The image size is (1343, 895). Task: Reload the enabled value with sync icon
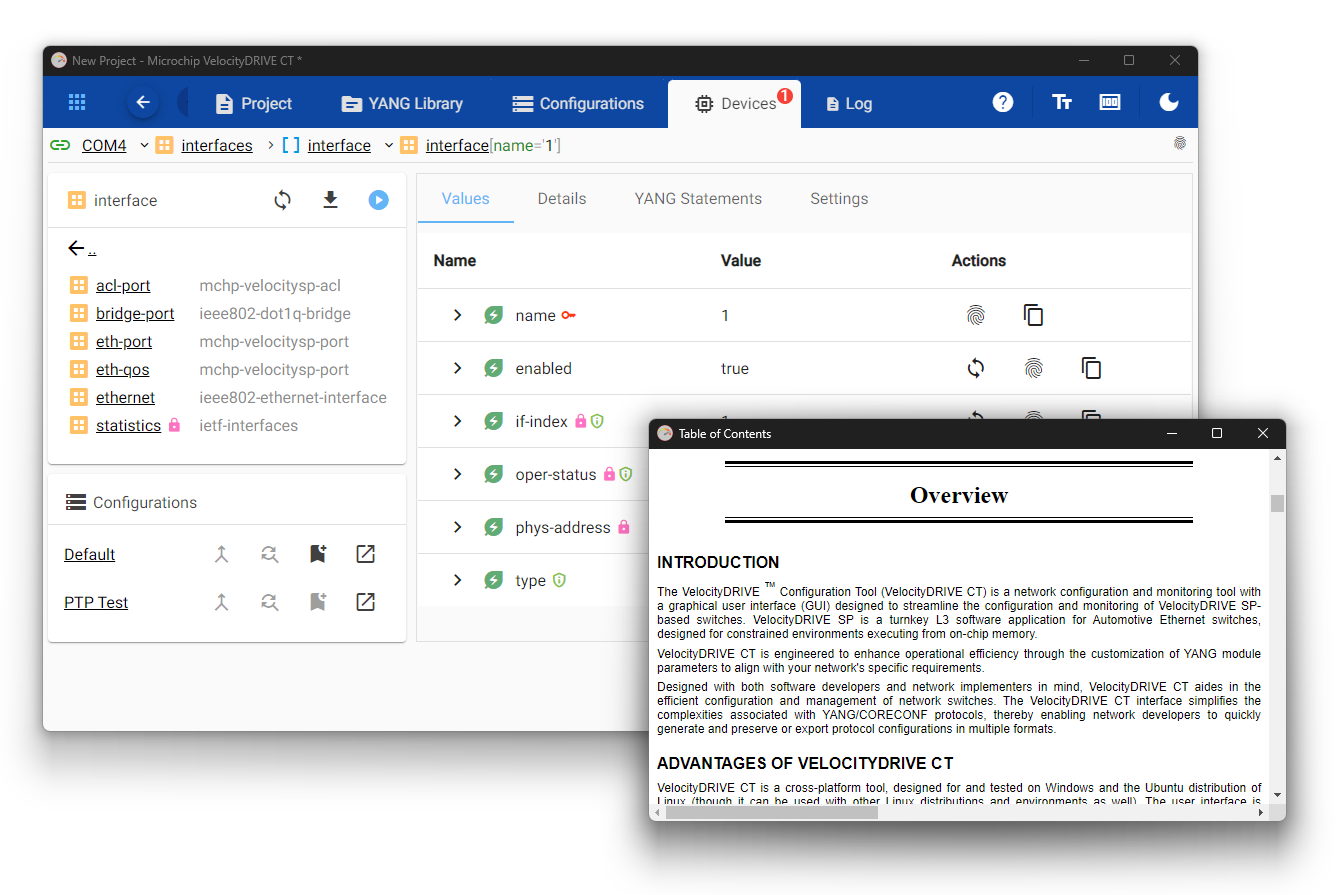click(x=976, y=368)
